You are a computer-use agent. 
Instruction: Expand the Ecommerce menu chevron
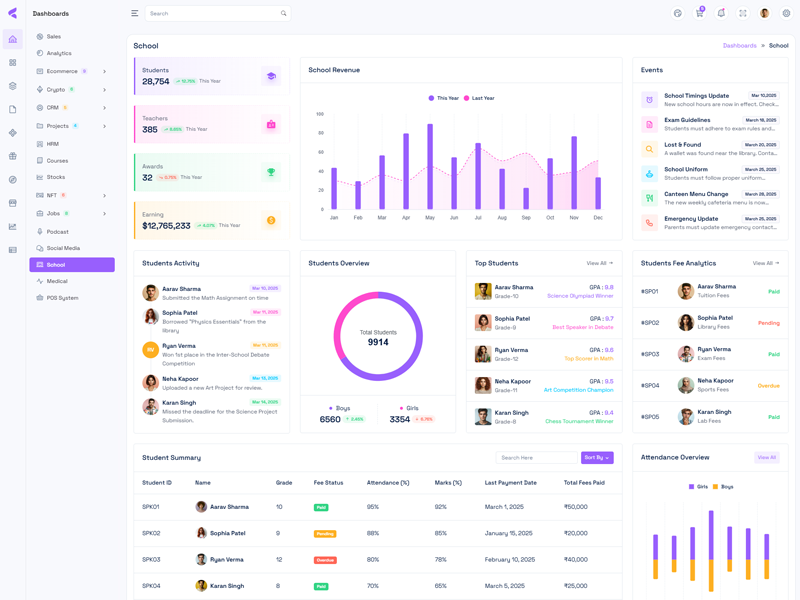[x=104, y=72]
